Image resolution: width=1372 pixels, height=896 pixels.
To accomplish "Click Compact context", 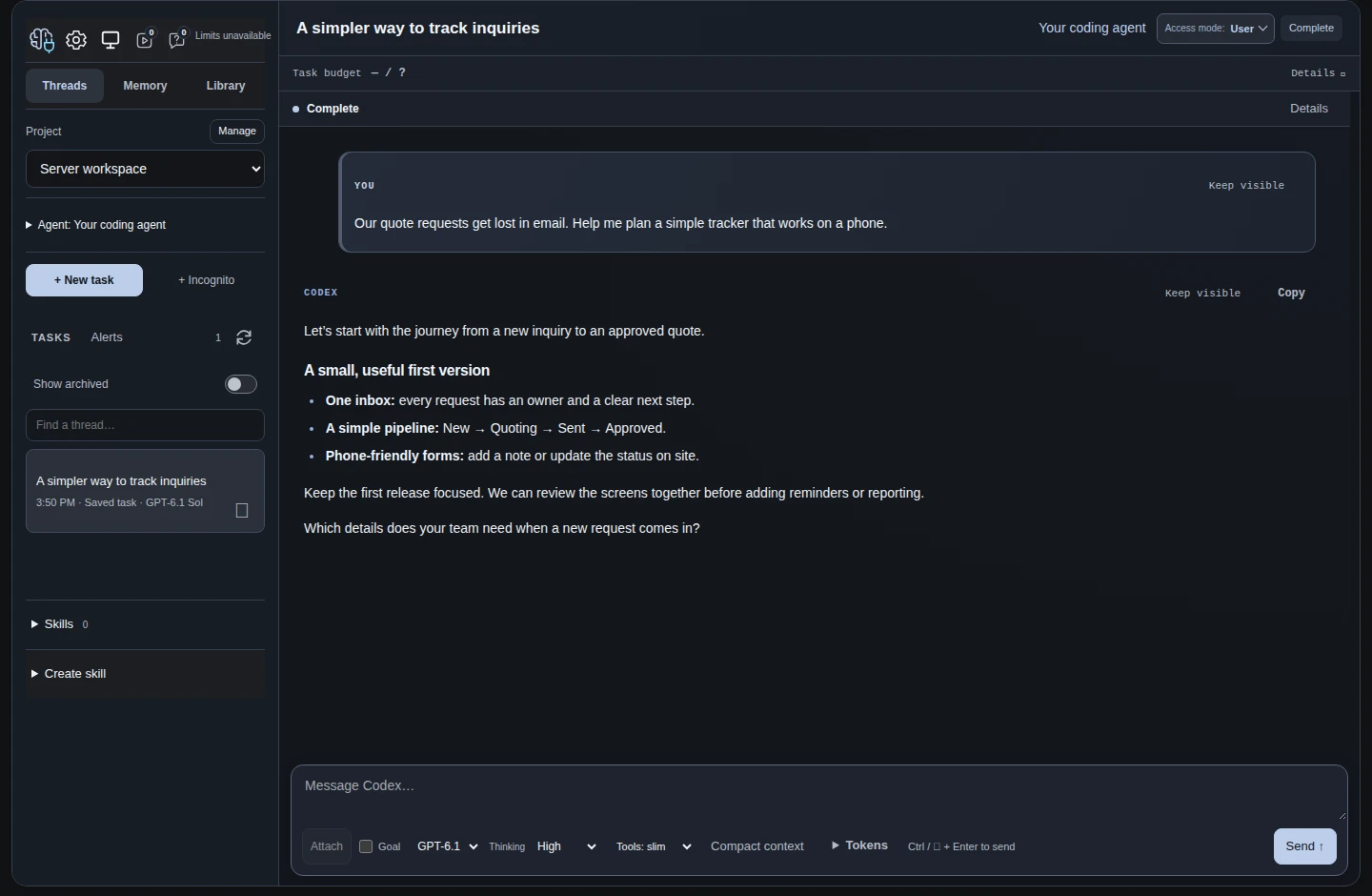I will pyautogui.click(x=757, y=846).
